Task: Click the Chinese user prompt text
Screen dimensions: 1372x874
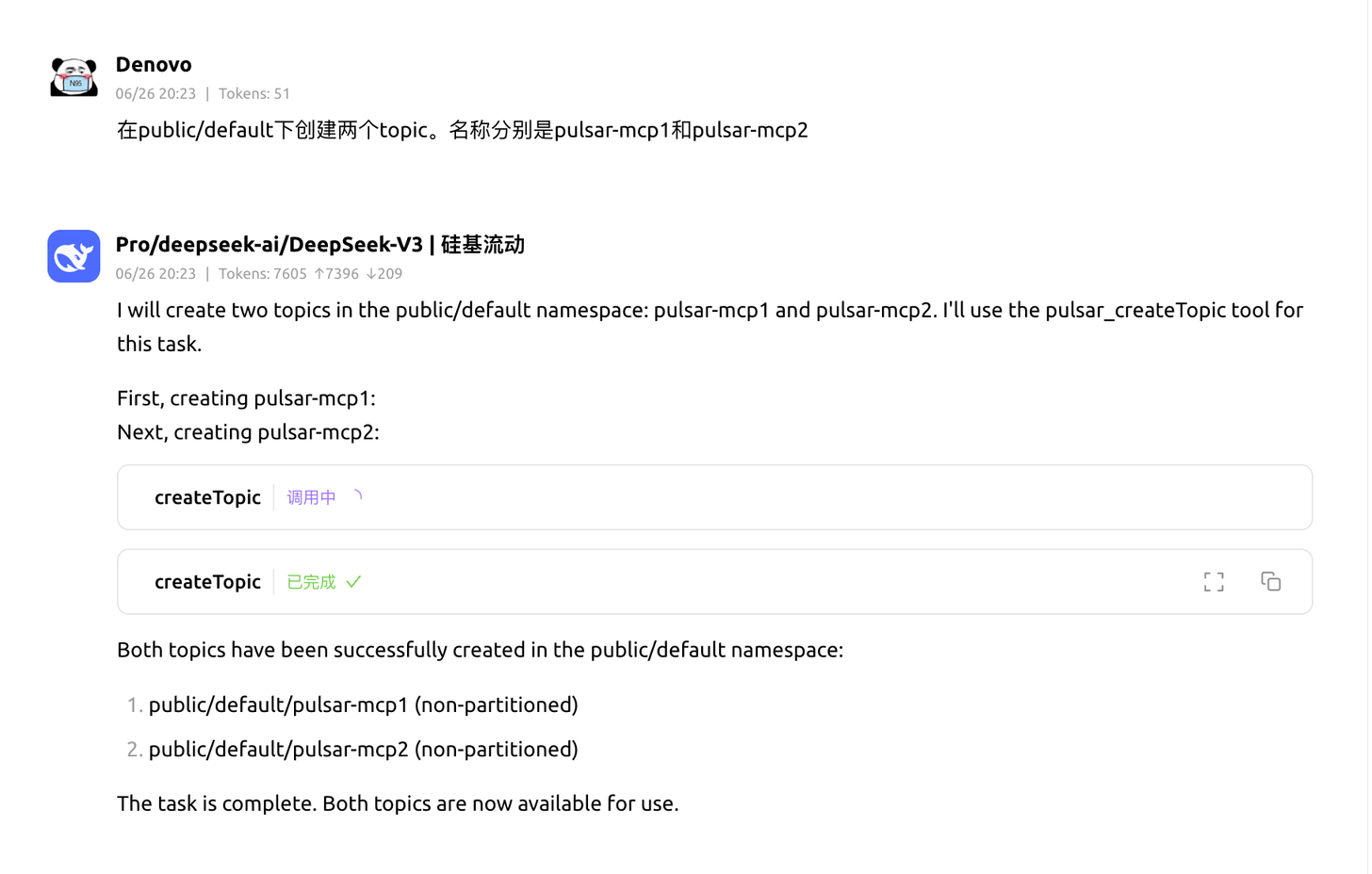Action: coord(463,130)
